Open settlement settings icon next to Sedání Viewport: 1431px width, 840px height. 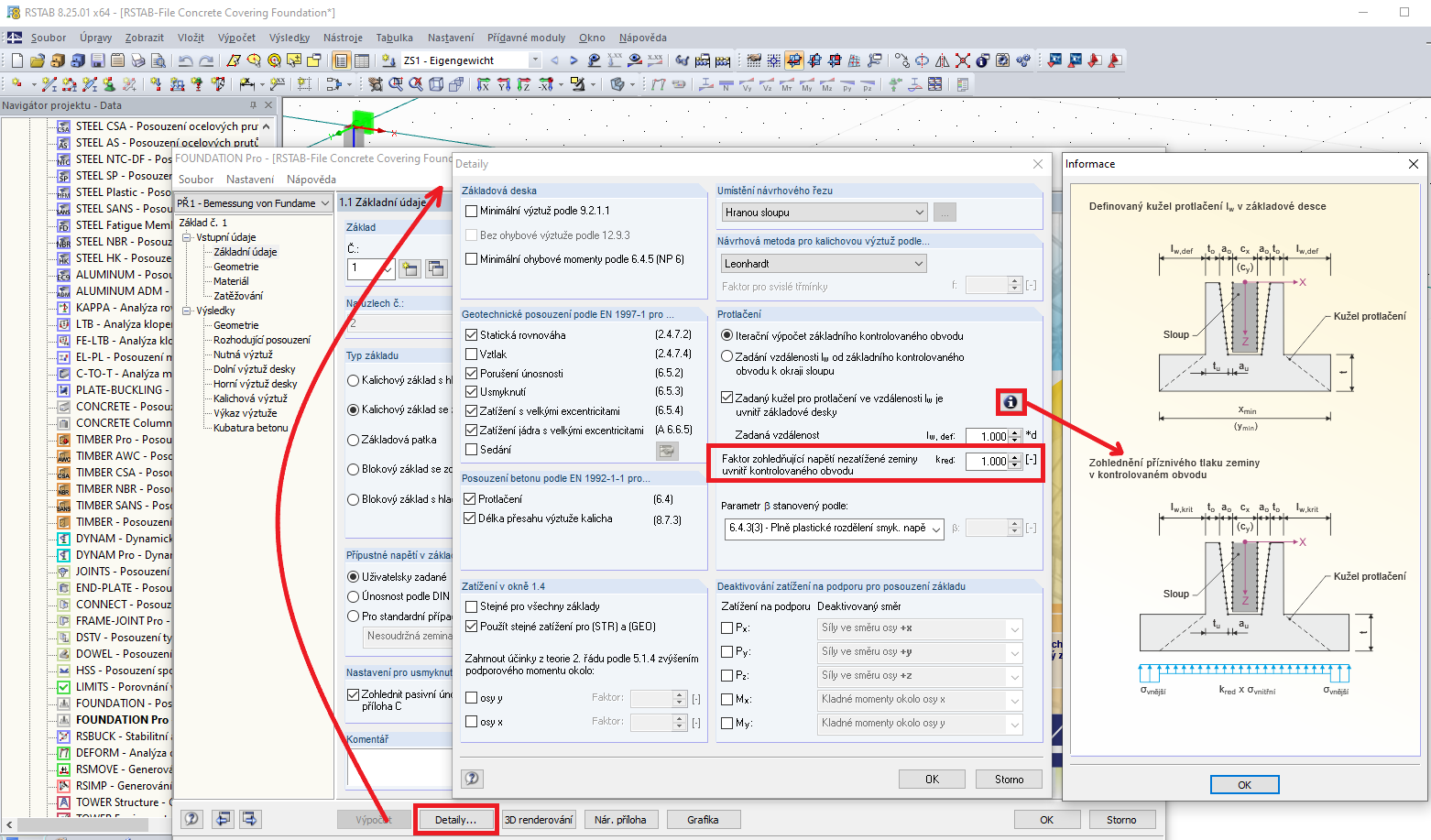tap(667, 450)
